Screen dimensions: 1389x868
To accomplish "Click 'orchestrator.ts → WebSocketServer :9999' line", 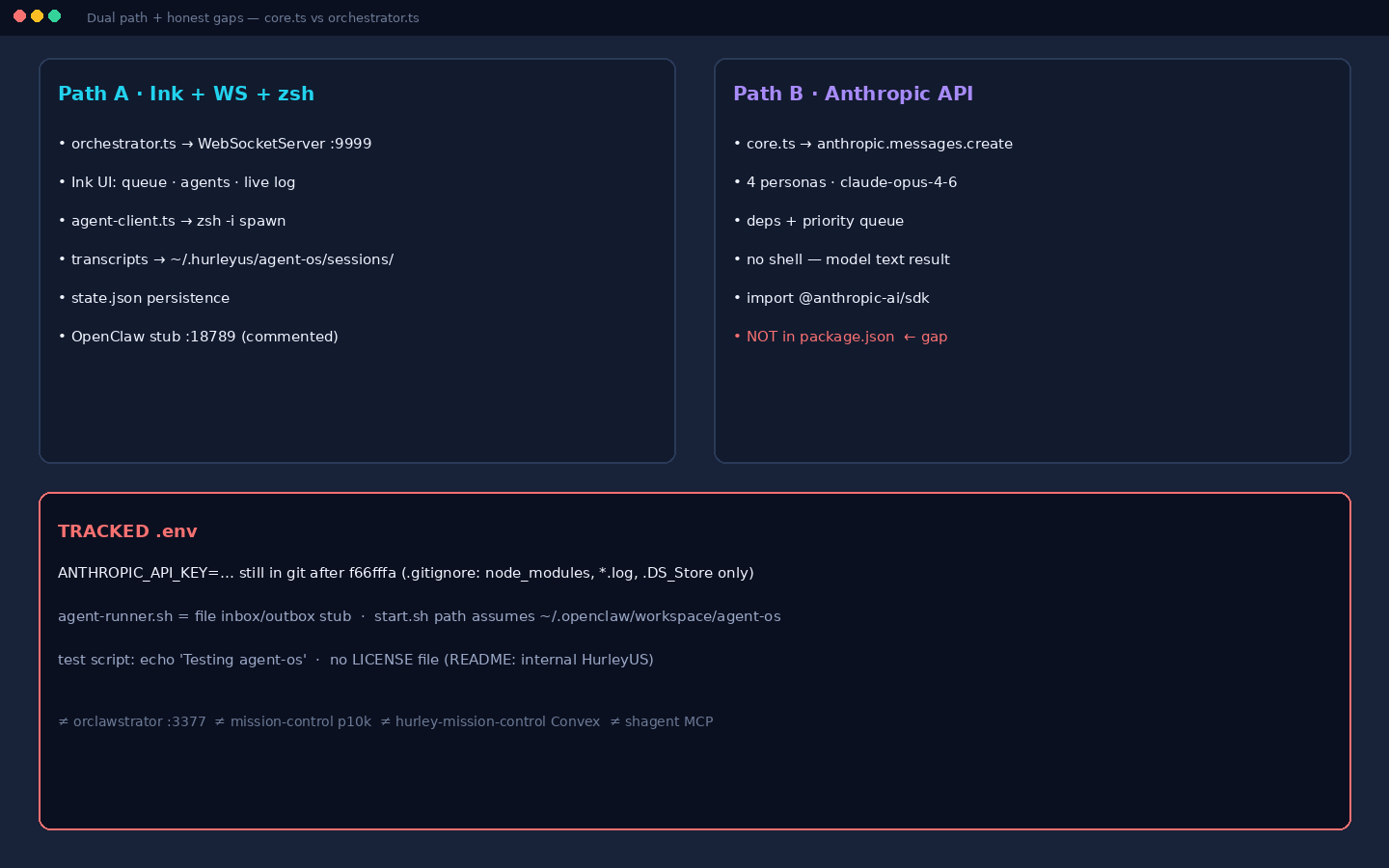I will pyautogui.click(x=215, y=144).
